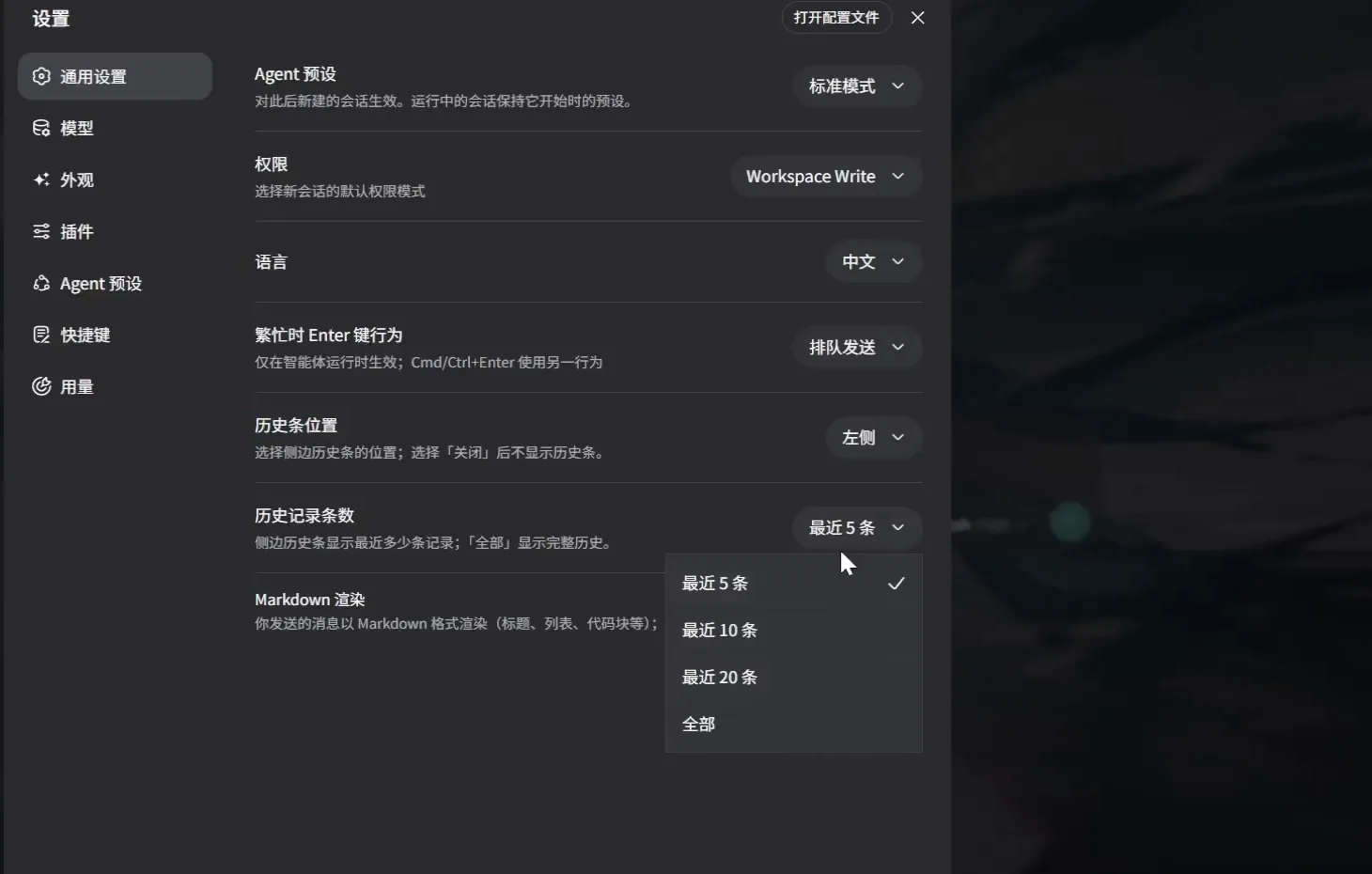Viewport: 1372px width, 874px height.
Task: Click the Markdown 渲染 setting label
Action: [310, 600]
